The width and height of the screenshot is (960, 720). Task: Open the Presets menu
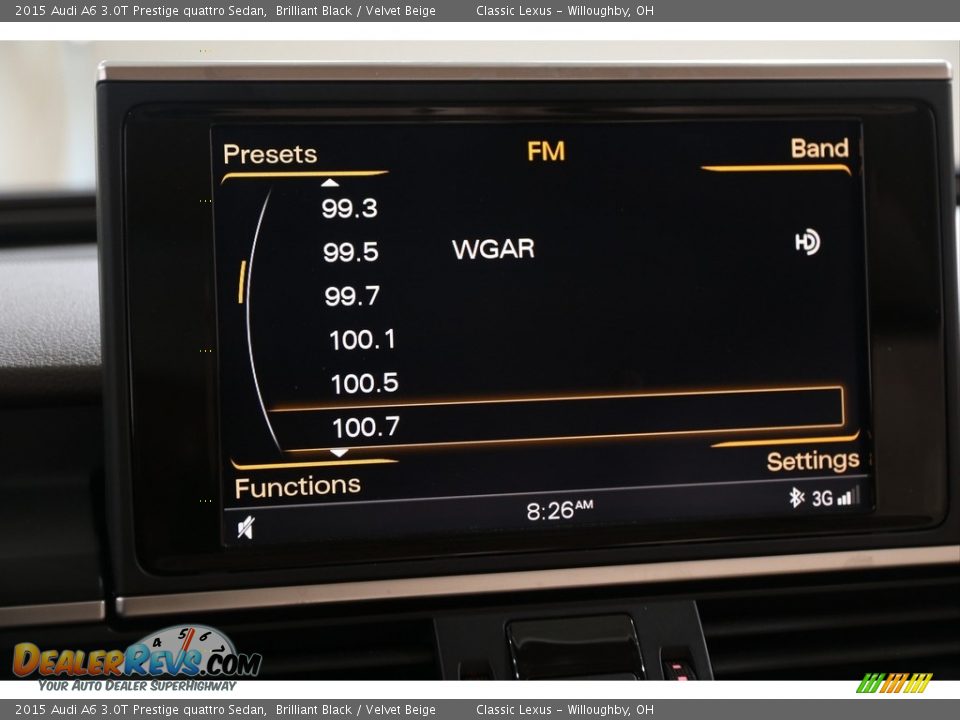tap(270, 154)
